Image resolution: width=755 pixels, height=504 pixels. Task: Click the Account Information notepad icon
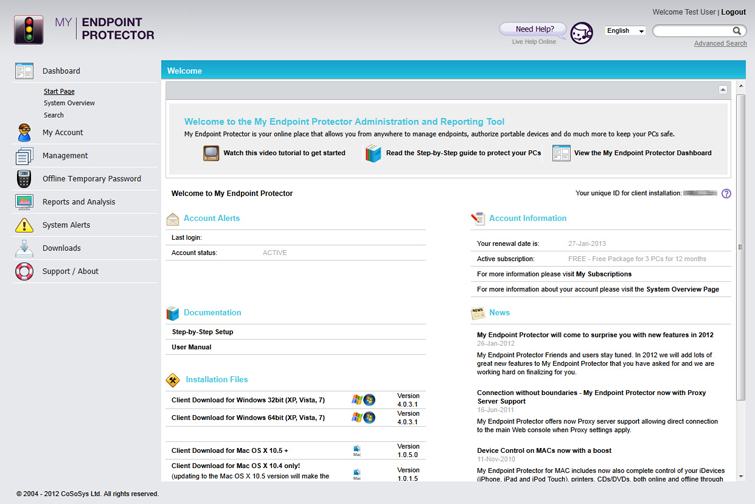[478, 219]
